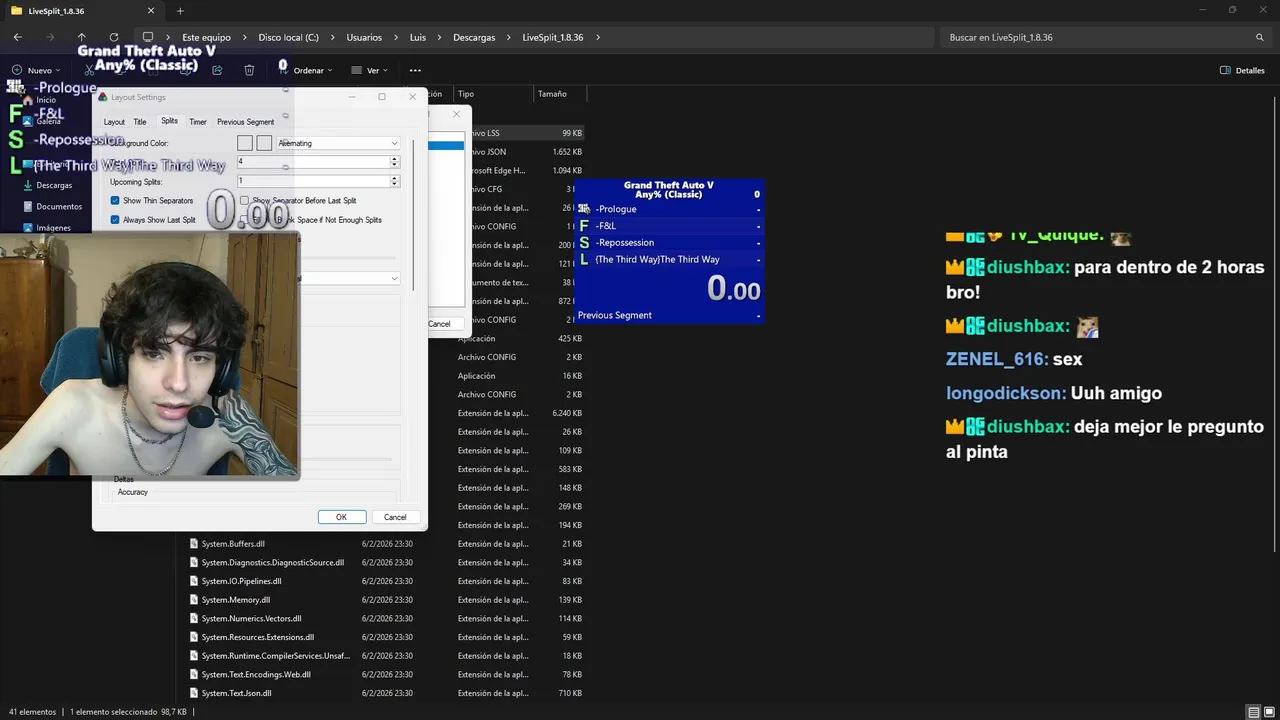Click second background color swatch
This screenshot has width=1280, height=720.
(x=264, y=143)
